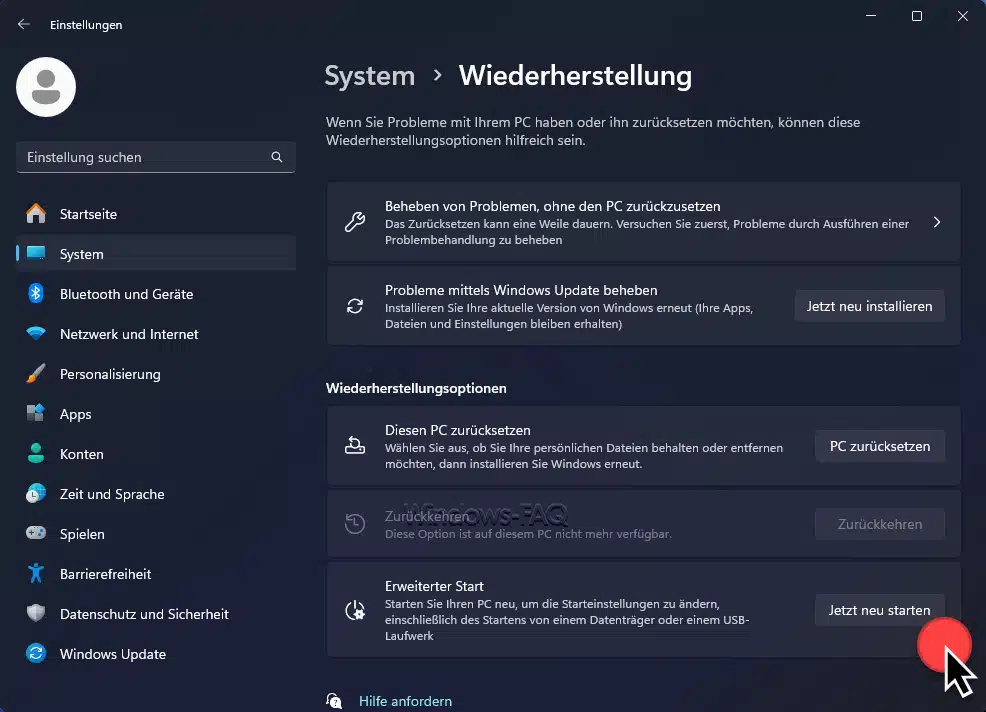Click the Bluetooth icon in sidebar
The height and width of the screenshot is (712, 986).
[36, 293]
